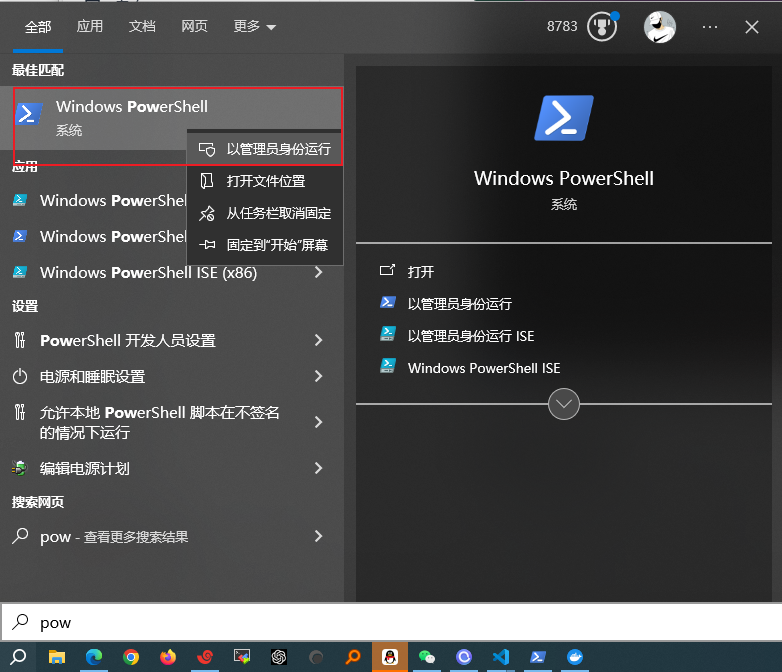Screen dimensions: 782x672
Task: Click Windows PowerShell ISE in preview pane
Action: [484, 368]
